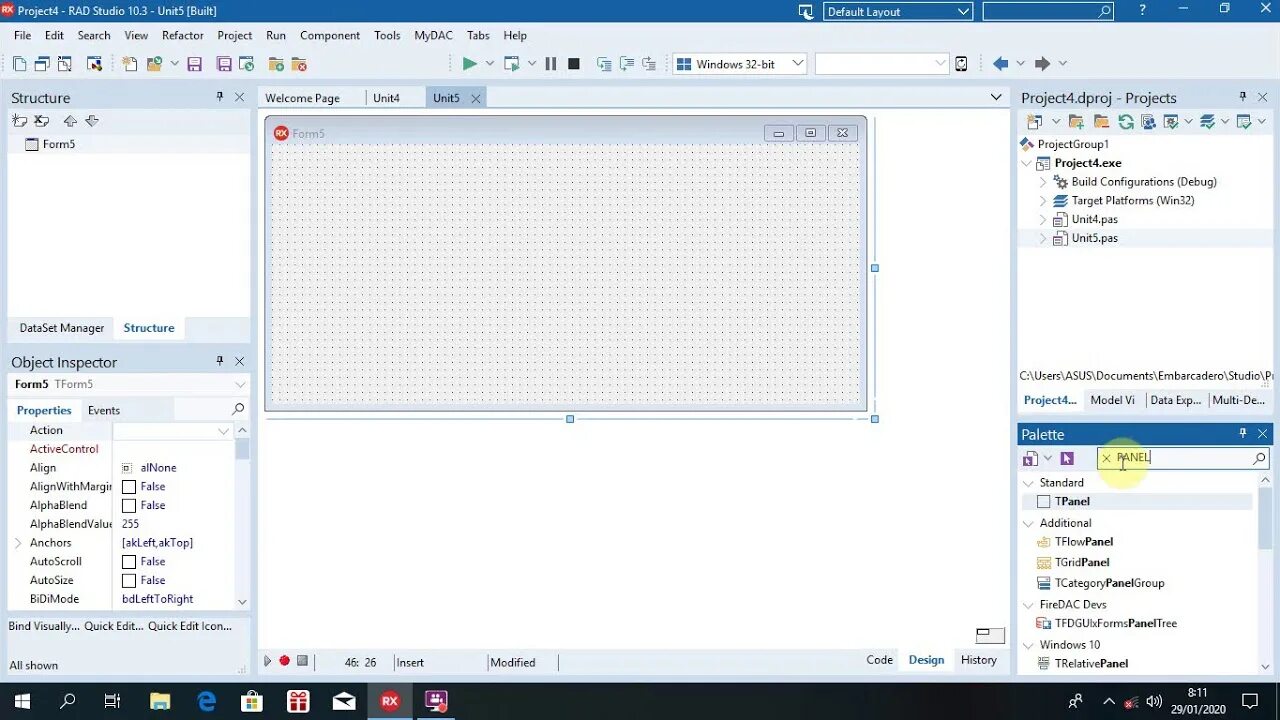The image size is (1280, 720).
Task: Select Form5 in the Structure tree
Action: (x=59, y=144)
